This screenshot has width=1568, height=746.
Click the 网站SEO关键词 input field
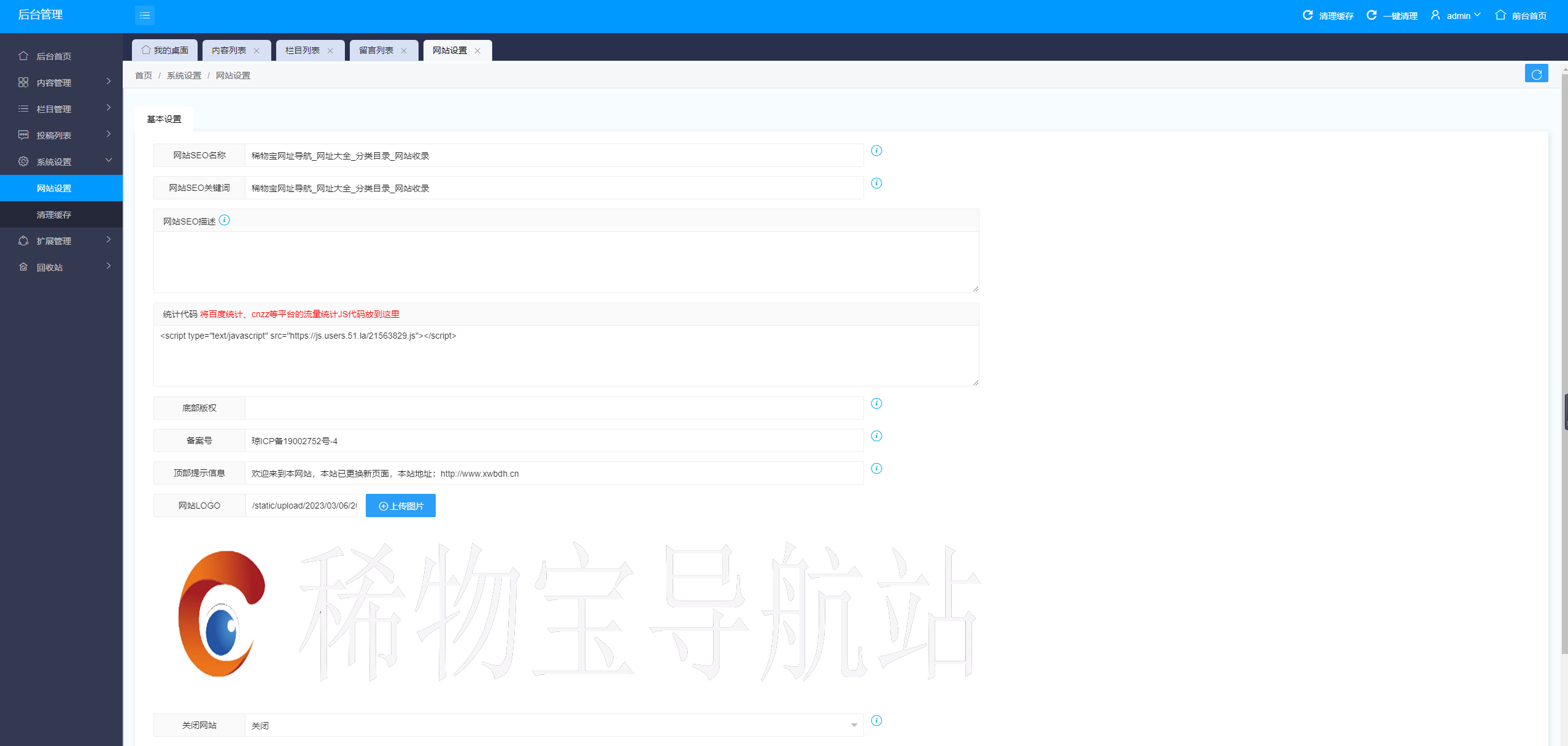click(x=554, y=188)
